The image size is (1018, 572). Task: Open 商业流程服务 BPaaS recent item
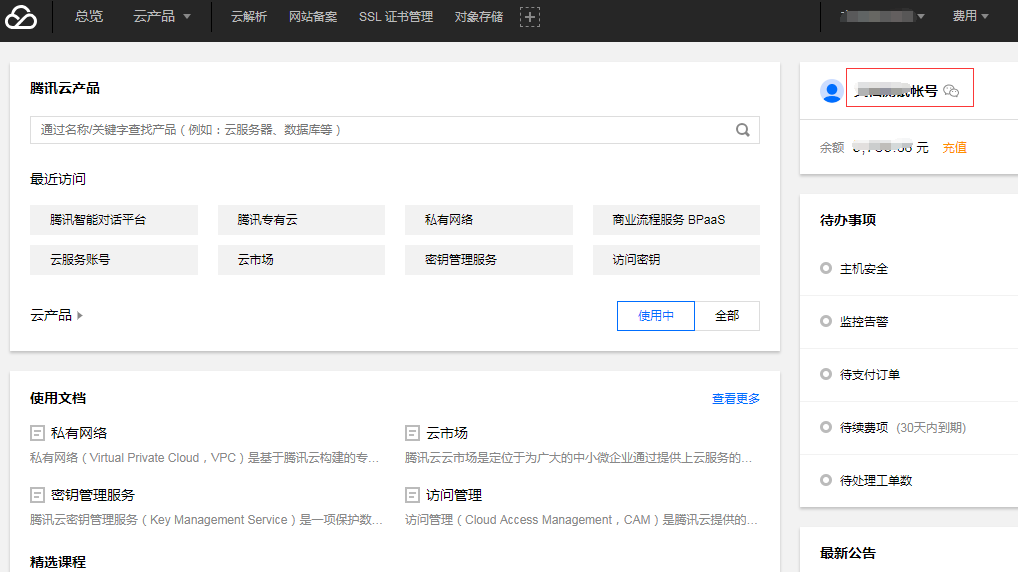tap(676, 220)
